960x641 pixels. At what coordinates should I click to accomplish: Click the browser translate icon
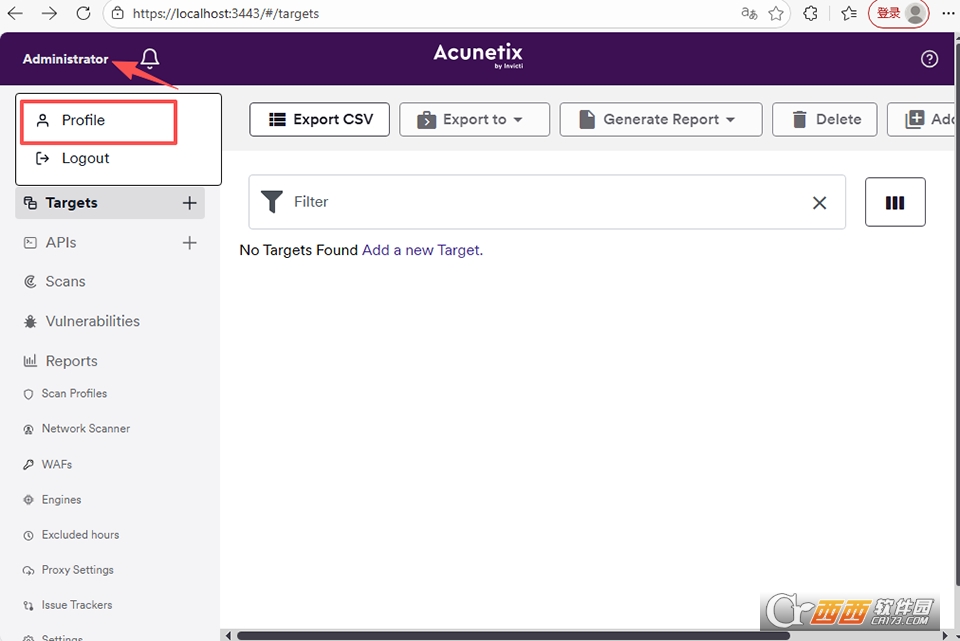pyautogui.click(x=749, y=13)
